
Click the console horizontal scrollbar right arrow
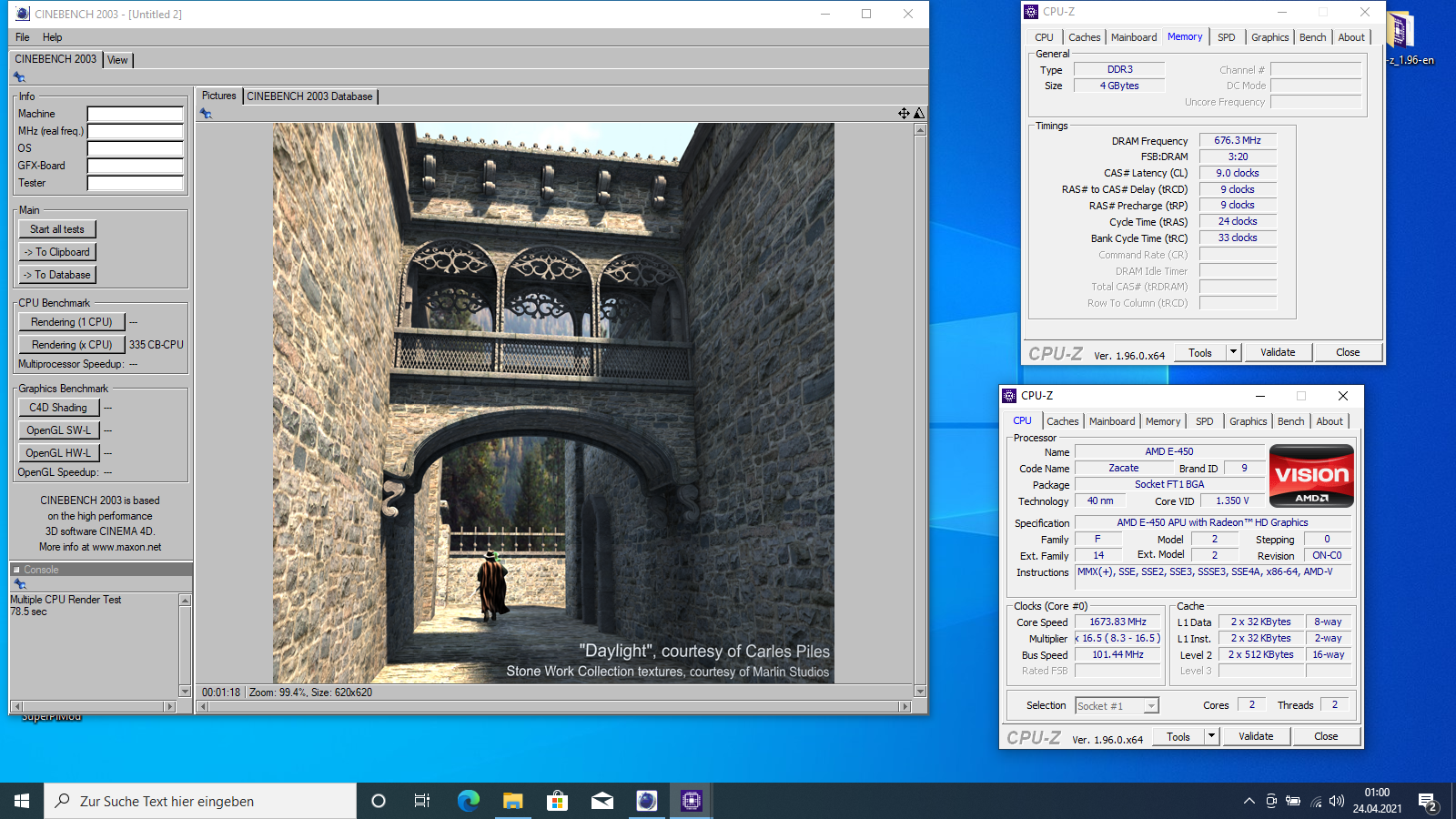coord(169,706)
